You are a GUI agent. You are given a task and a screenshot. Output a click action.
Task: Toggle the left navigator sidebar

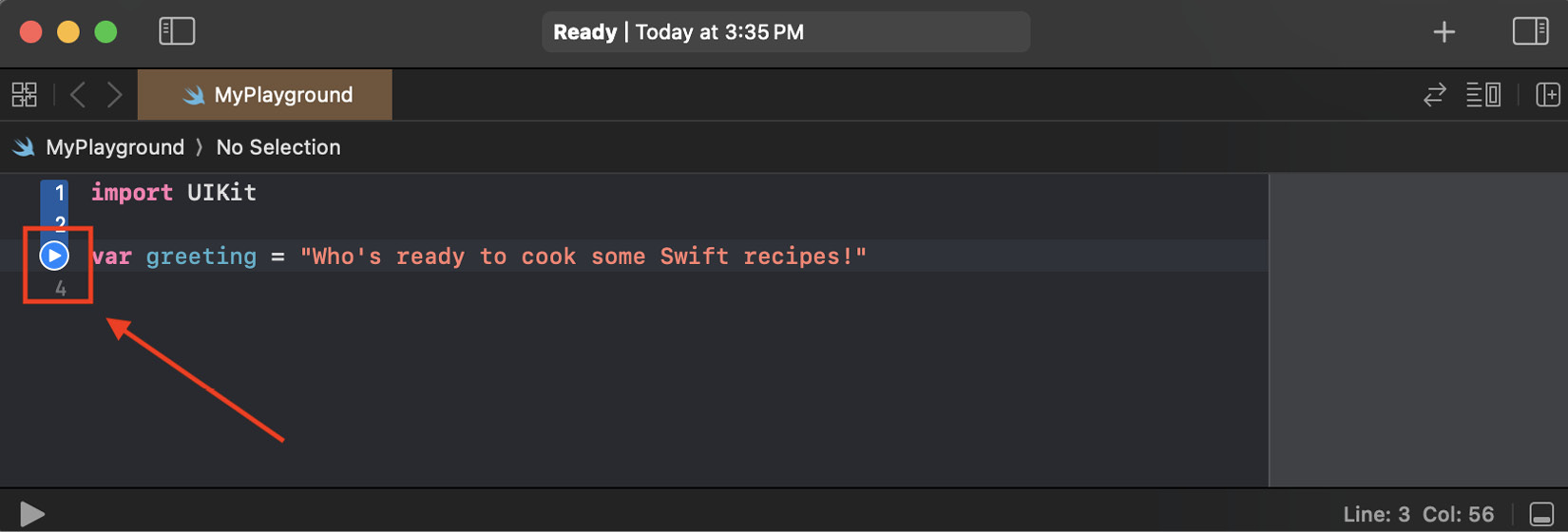coord(177,31)
